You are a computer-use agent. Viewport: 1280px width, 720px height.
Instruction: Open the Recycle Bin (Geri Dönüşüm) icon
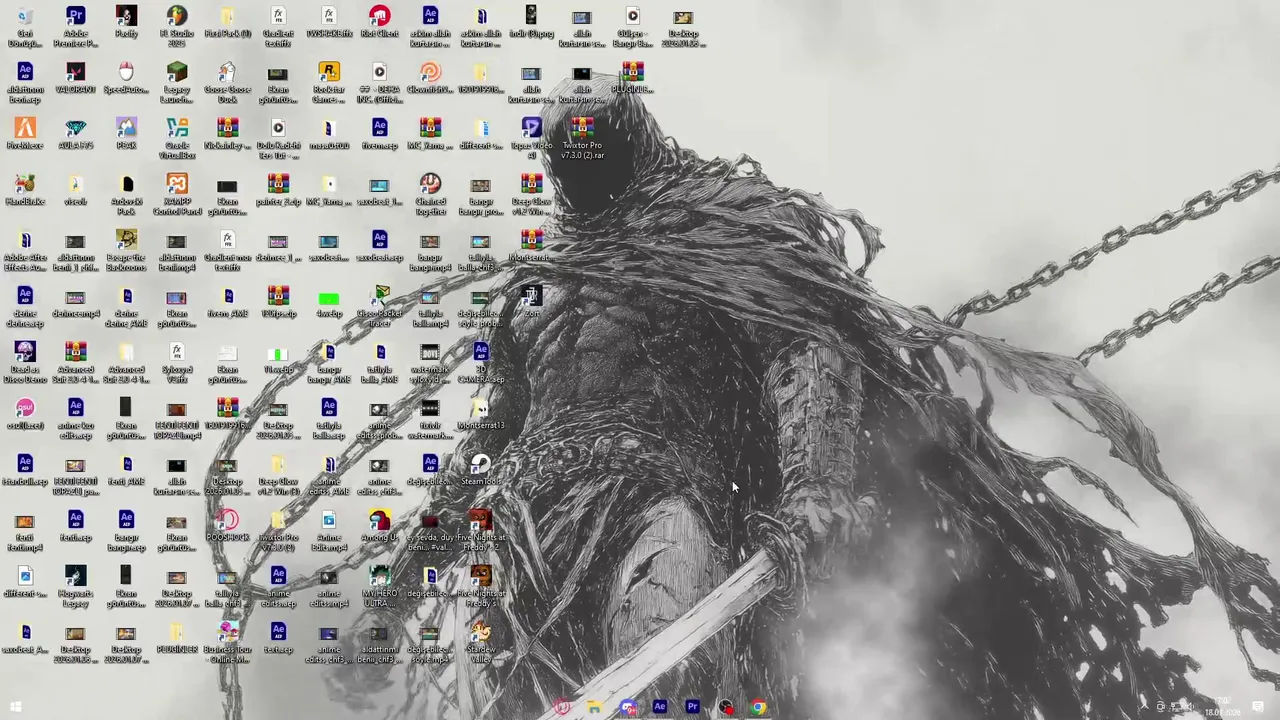(x=25, y=26)
